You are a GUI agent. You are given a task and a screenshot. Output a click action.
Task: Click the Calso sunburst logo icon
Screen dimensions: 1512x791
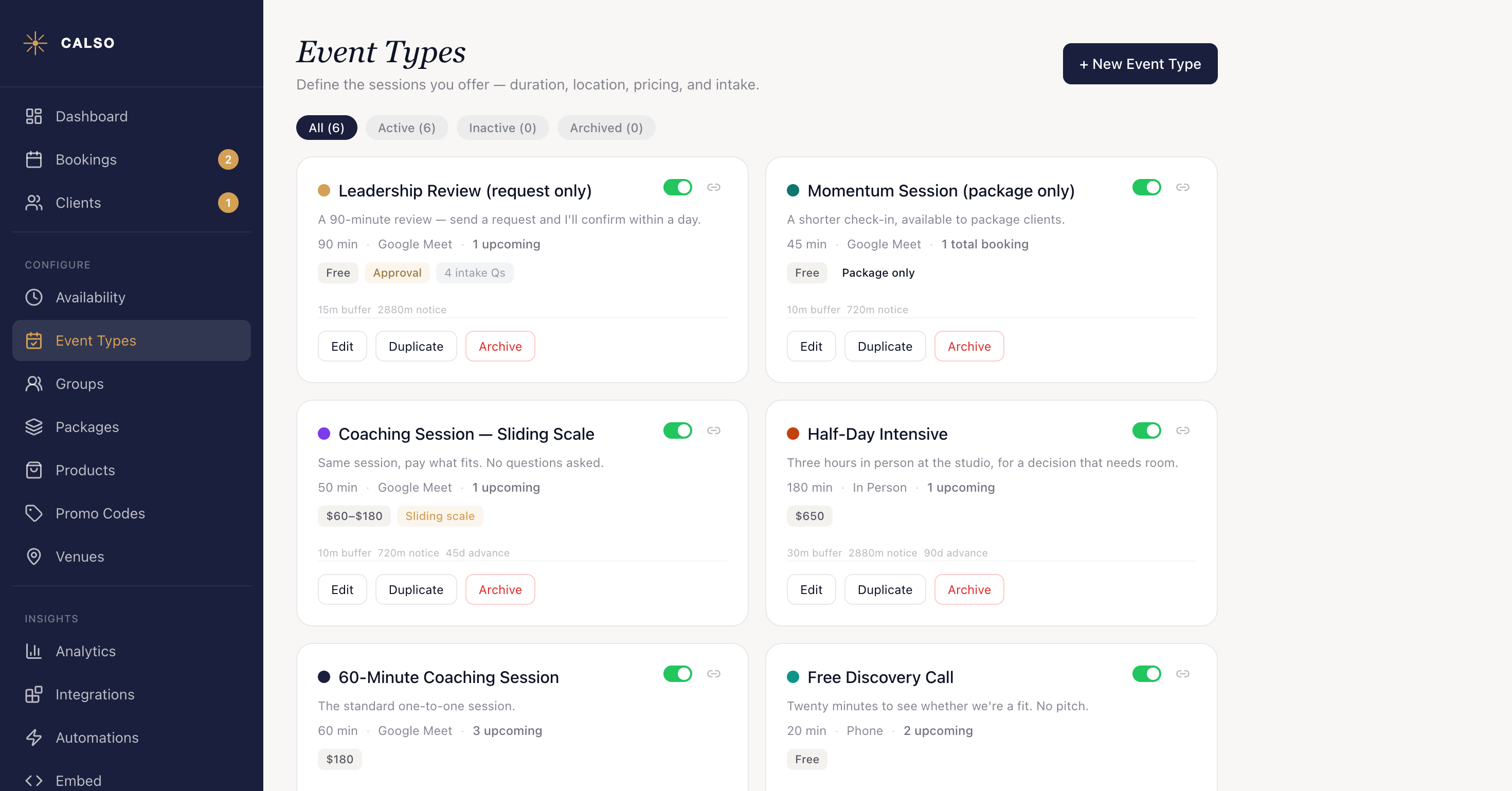click(x=35, y=43)
